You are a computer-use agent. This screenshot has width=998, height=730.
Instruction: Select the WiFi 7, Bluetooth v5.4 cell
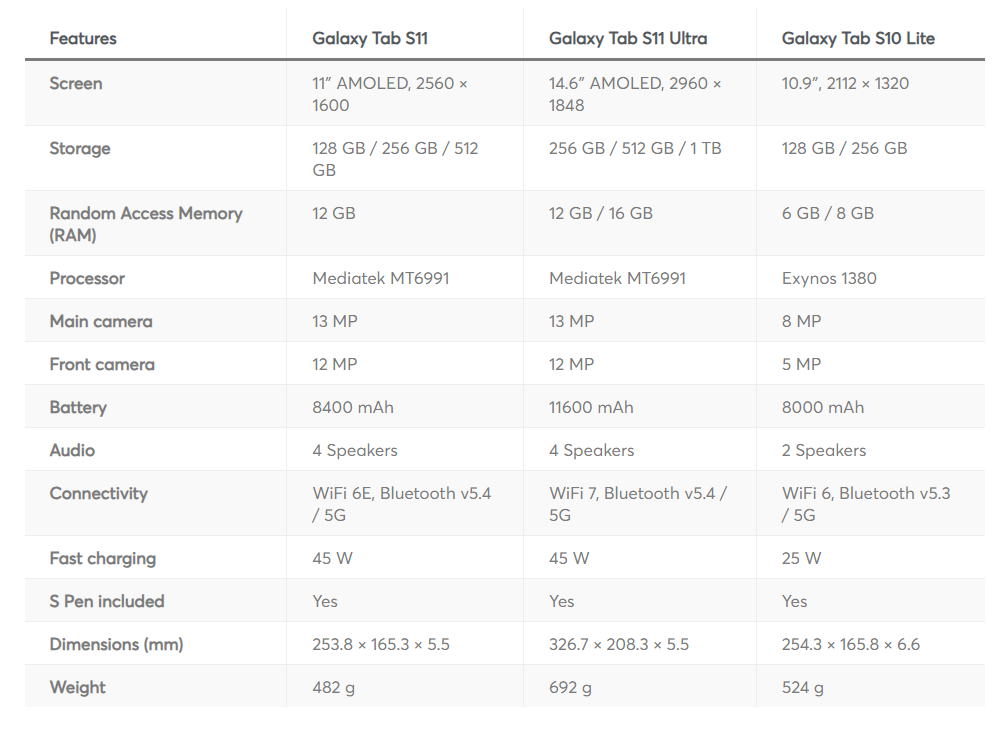(638, 504)
